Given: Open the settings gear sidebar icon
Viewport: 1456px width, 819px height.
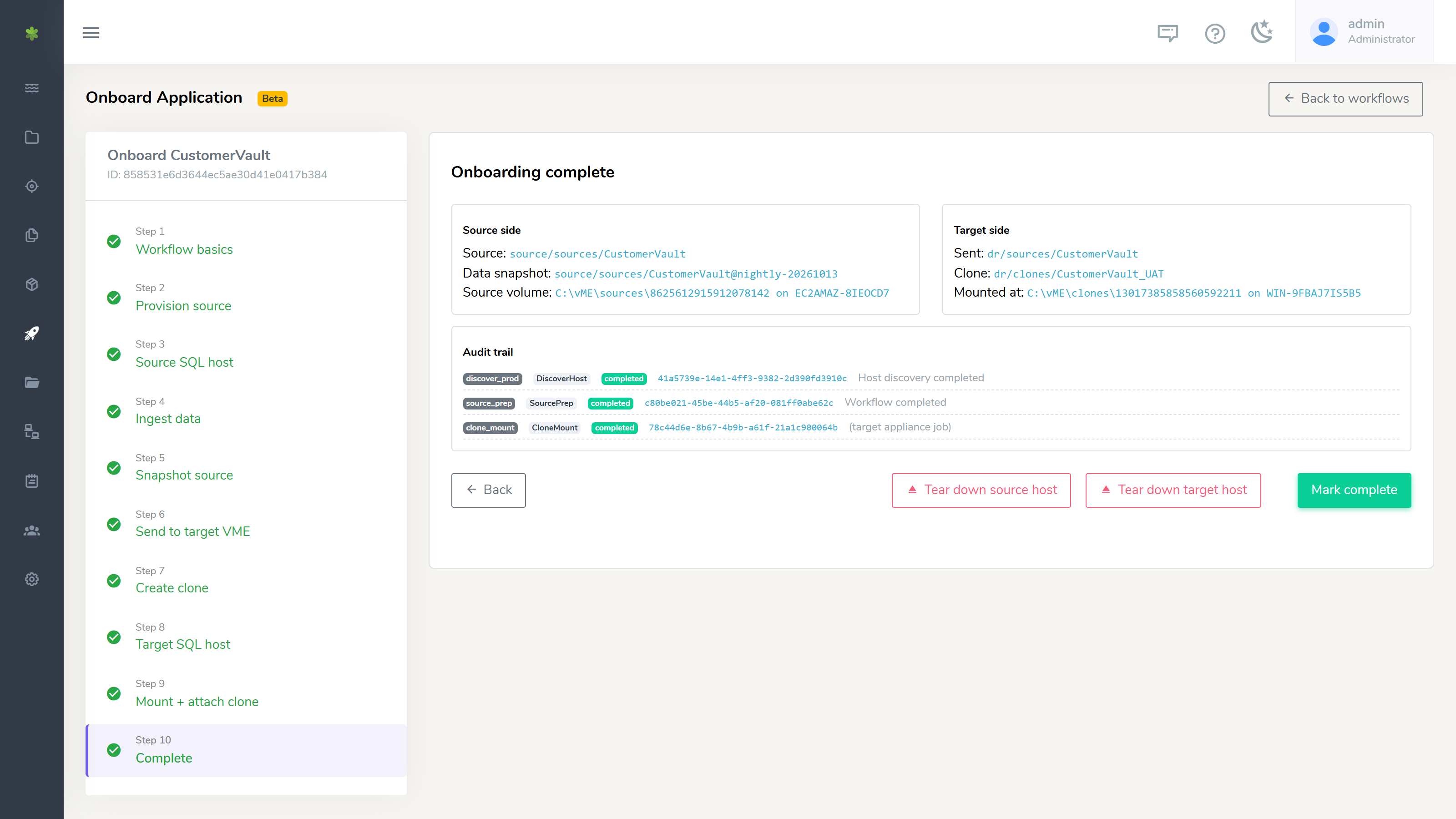Looking at the screenshot, I should [x=32, y=579].
